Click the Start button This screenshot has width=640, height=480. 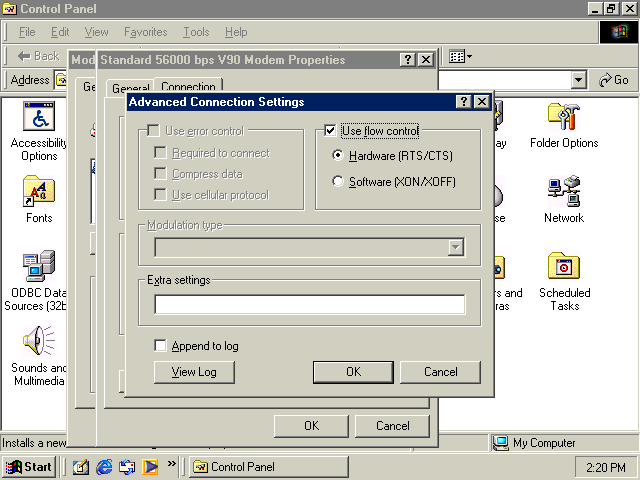tap(28, 467)
